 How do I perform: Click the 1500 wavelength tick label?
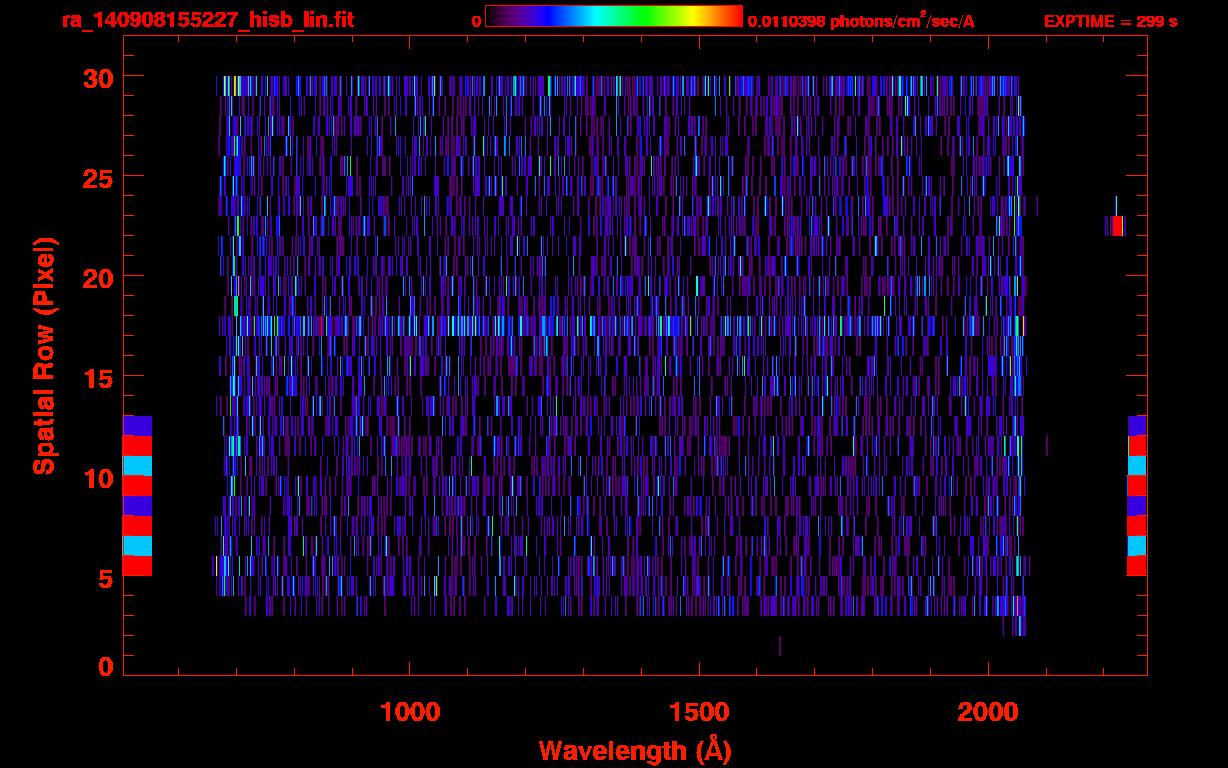(699, 712)
